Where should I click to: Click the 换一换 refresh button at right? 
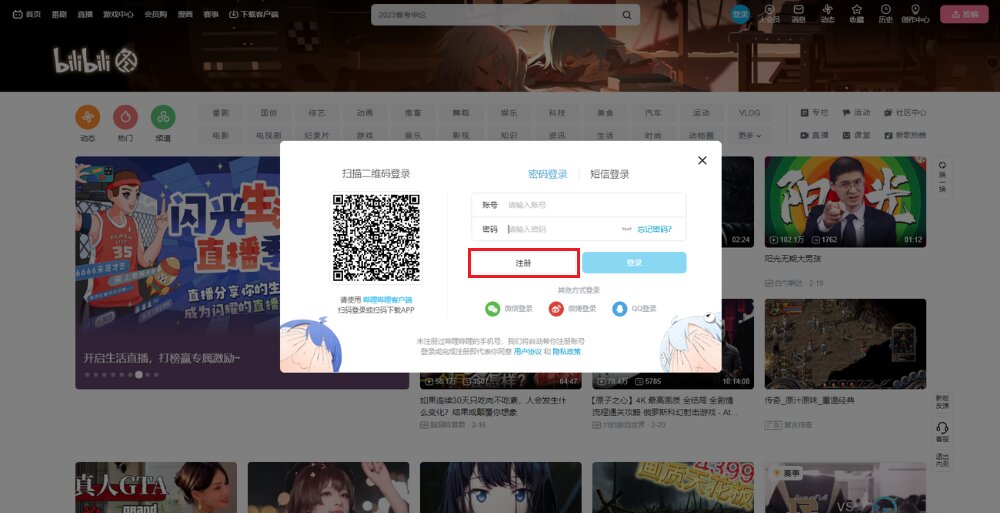click(942, 177)
